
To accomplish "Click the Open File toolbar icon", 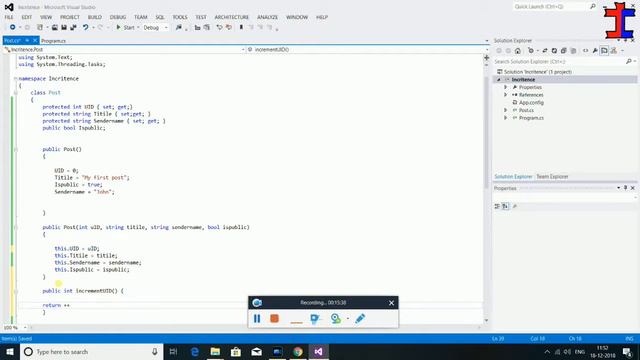I will pos(54,27).
